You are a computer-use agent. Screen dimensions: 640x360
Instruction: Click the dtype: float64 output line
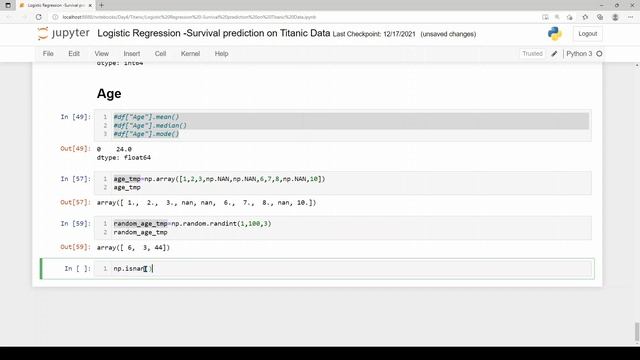124,158
